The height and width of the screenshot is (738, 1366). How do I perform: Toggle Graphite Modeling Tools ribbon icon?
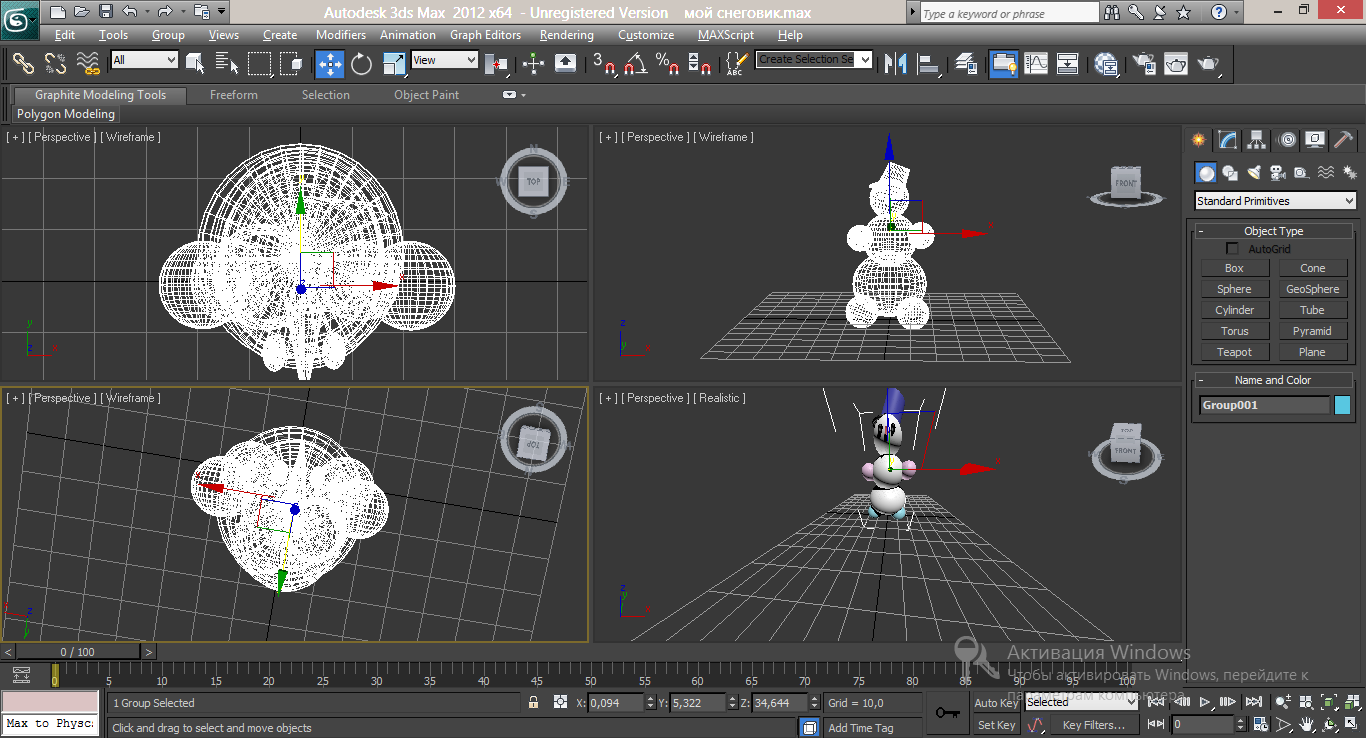(1003, 64)
